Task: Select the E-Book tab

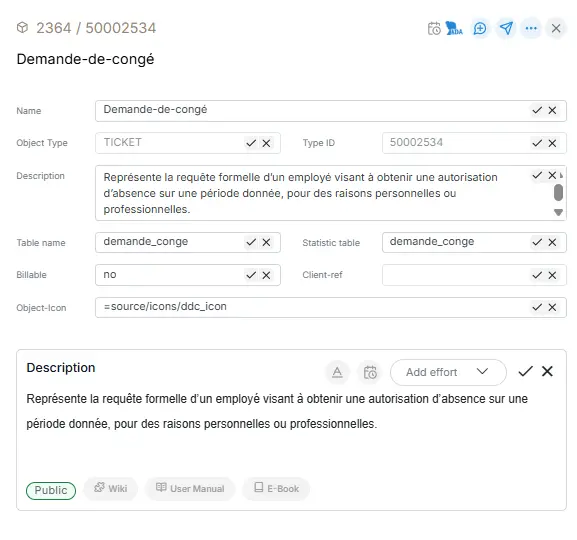Action: coord(276,488)
